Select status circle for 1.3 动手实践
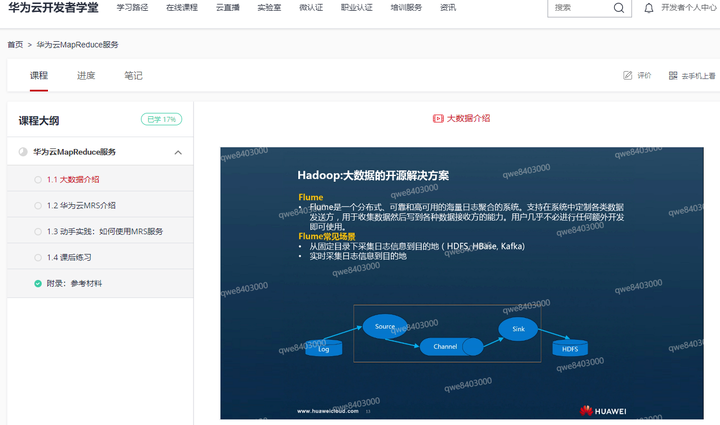Screen dimensions: 720x425 click(x=38, y=231)
